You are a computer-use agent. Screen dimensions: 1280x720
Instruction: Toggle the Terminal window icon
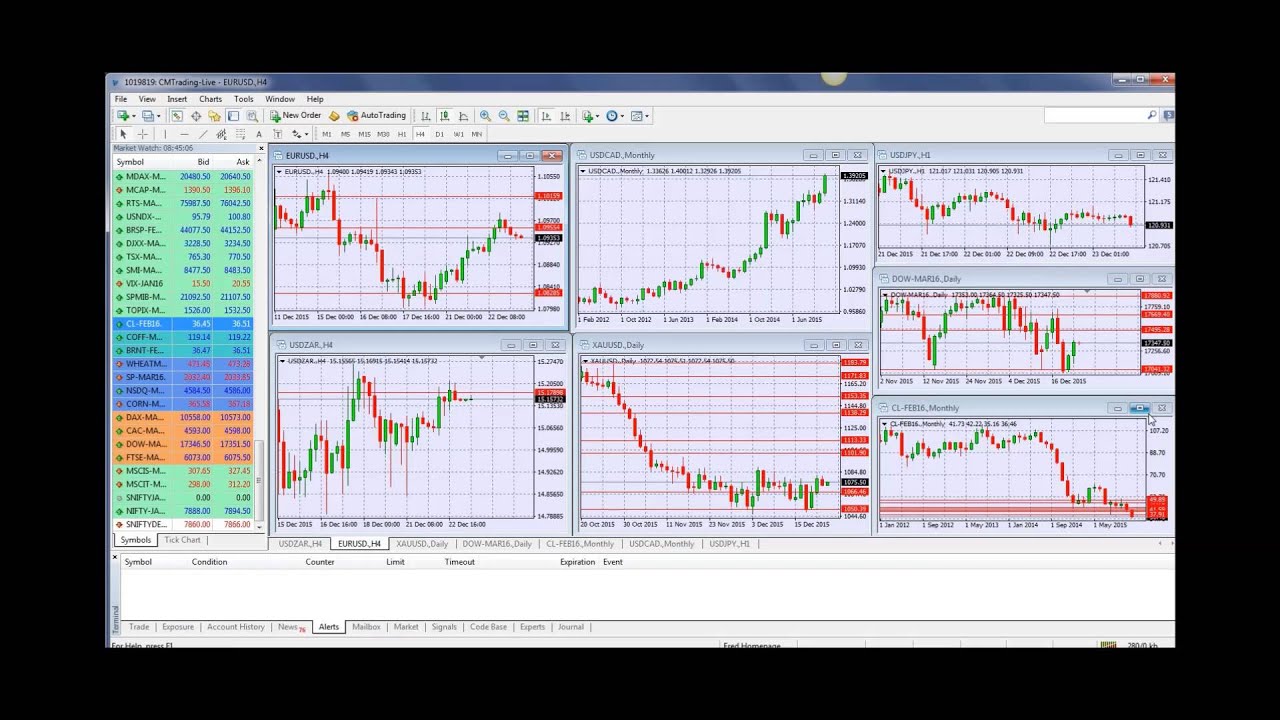[233, 116]
